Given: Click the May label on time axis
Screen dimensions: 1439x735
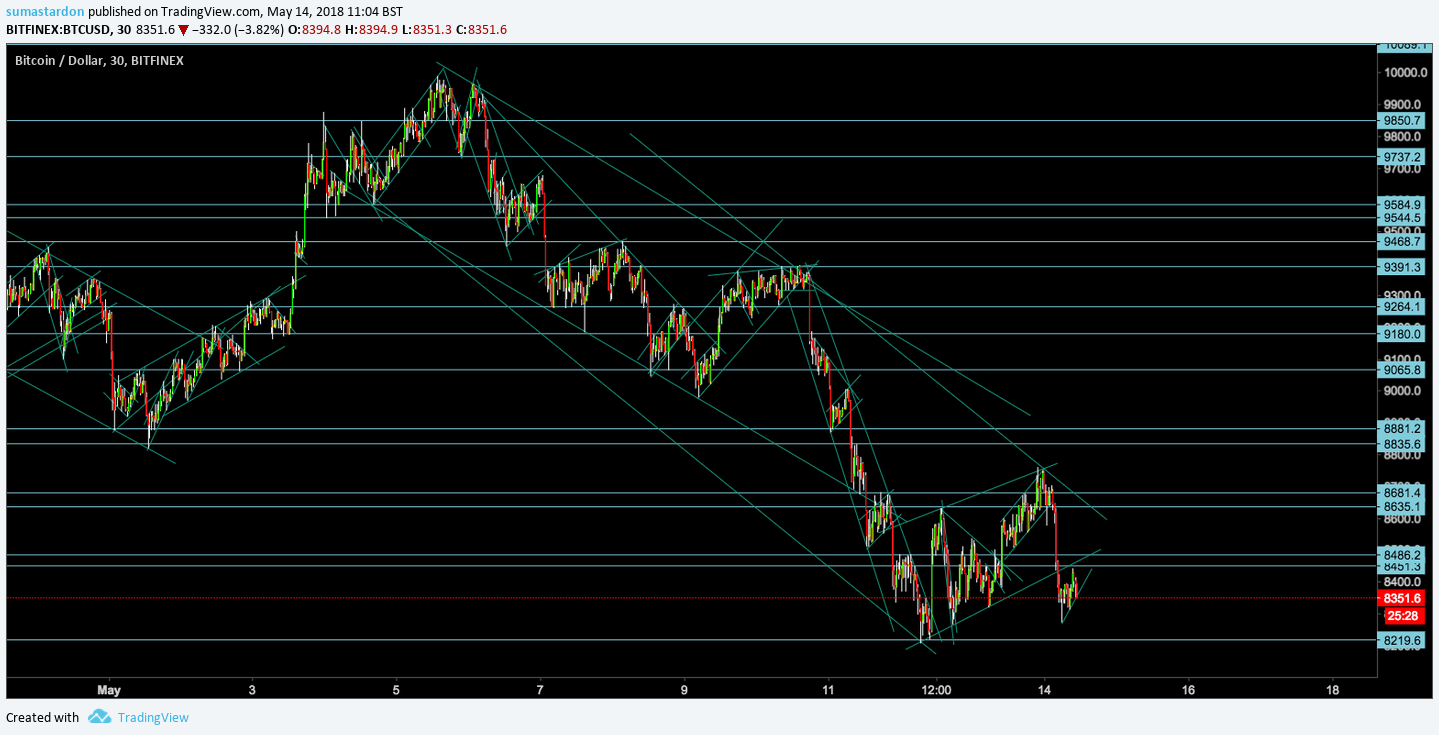Looking at the screenshot, I should tap(109, 690).
